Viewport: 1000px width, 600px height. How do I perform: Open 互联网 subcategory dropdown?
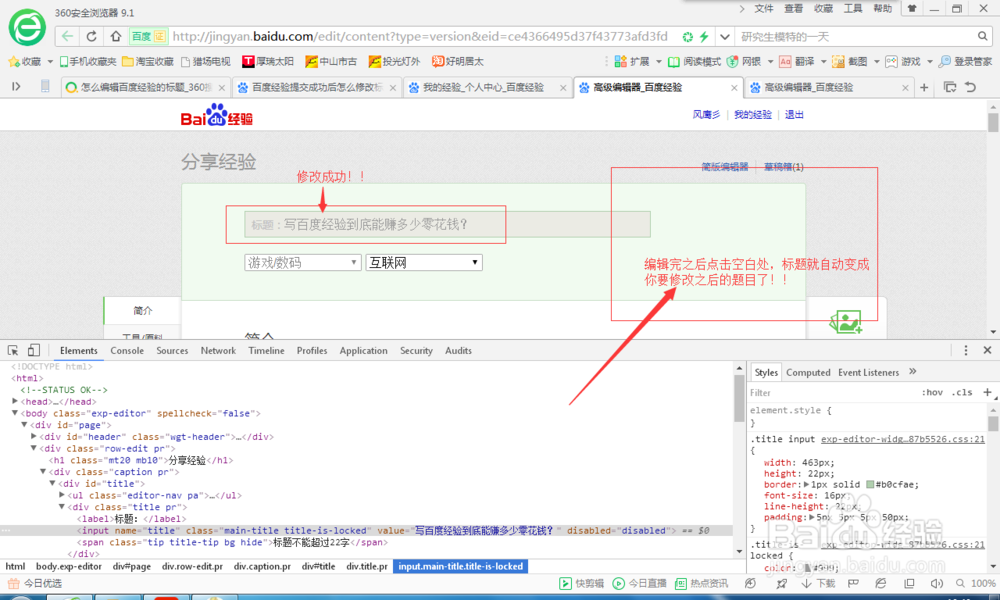coord(424,263)
